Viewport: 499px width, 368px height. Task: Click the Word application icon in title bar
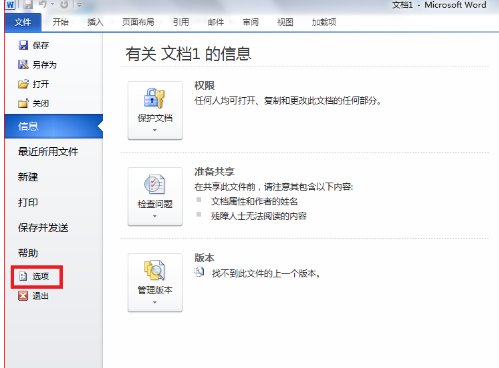pos(10,5)
